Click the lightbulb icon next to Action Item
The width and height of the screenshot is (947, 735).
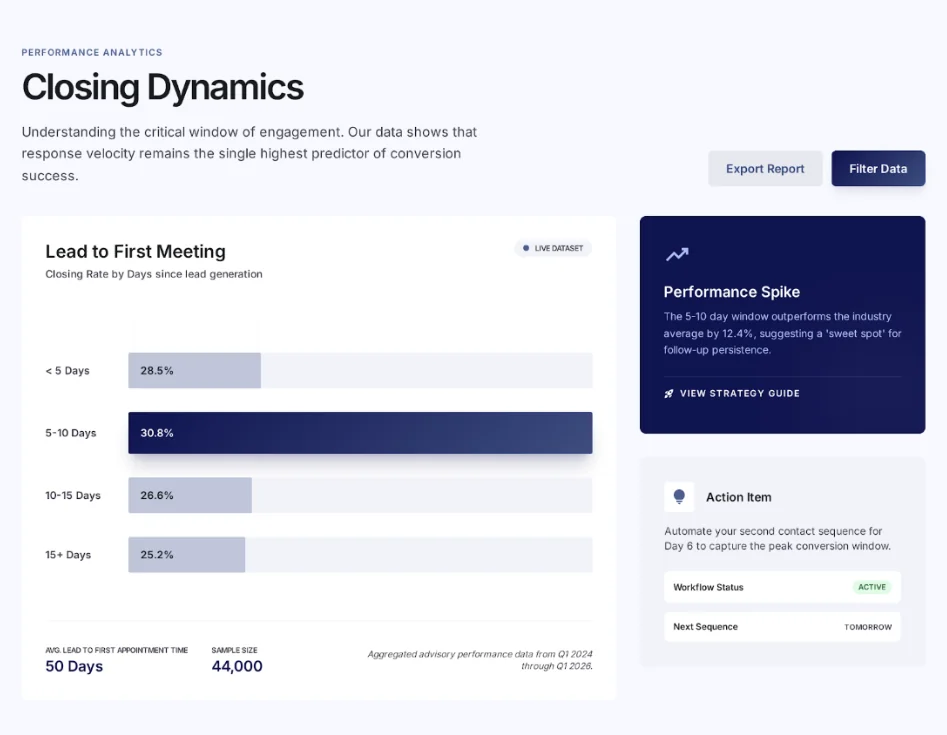click(x=679, y=496)
